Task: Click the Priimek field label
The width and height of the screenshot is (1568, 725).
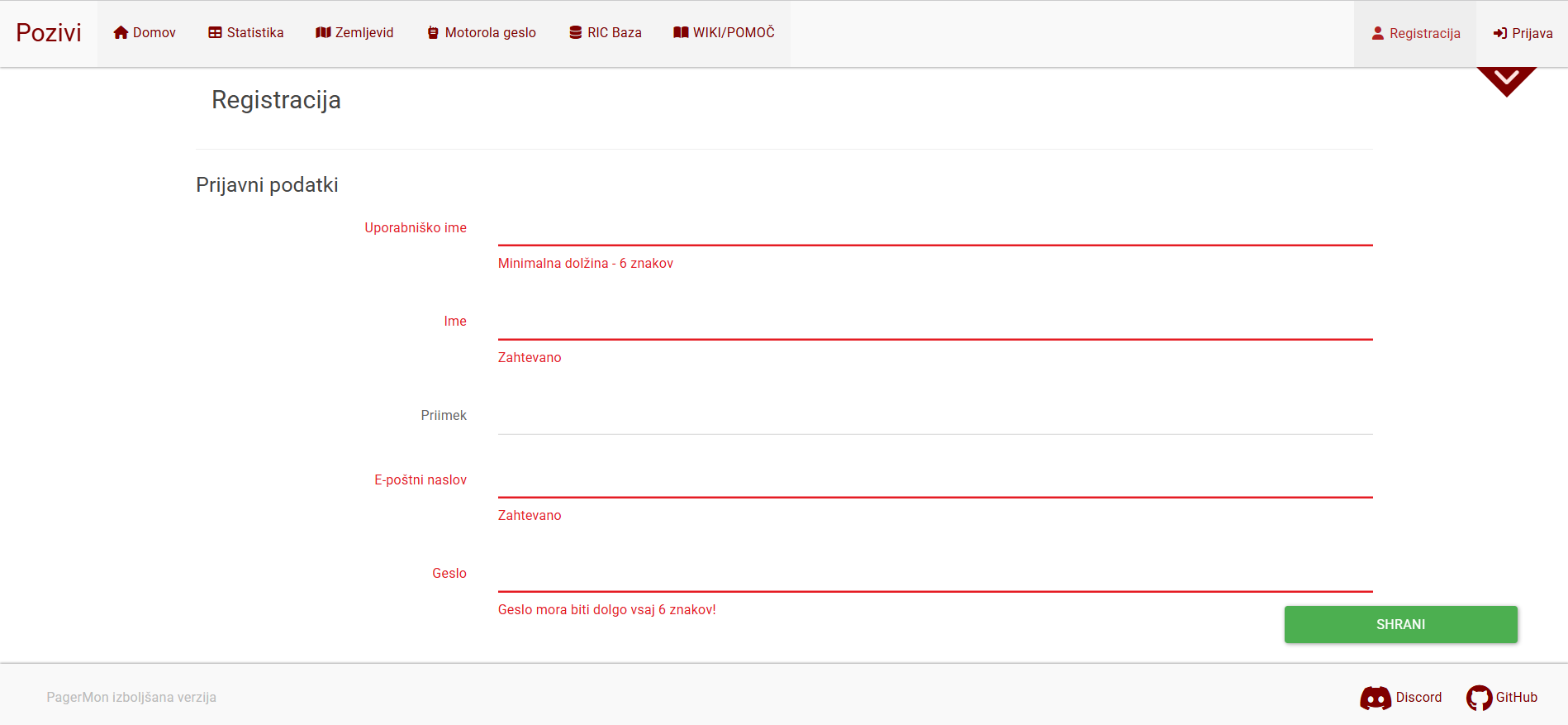Action: [444, 415]
